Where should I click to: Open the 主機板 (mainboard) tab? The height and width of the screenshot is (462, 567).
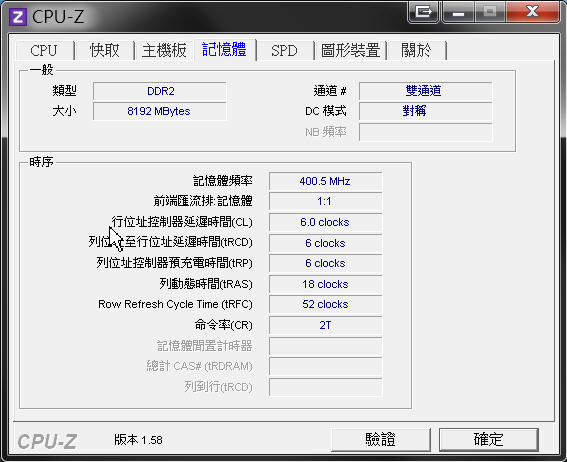click(164, 50)
